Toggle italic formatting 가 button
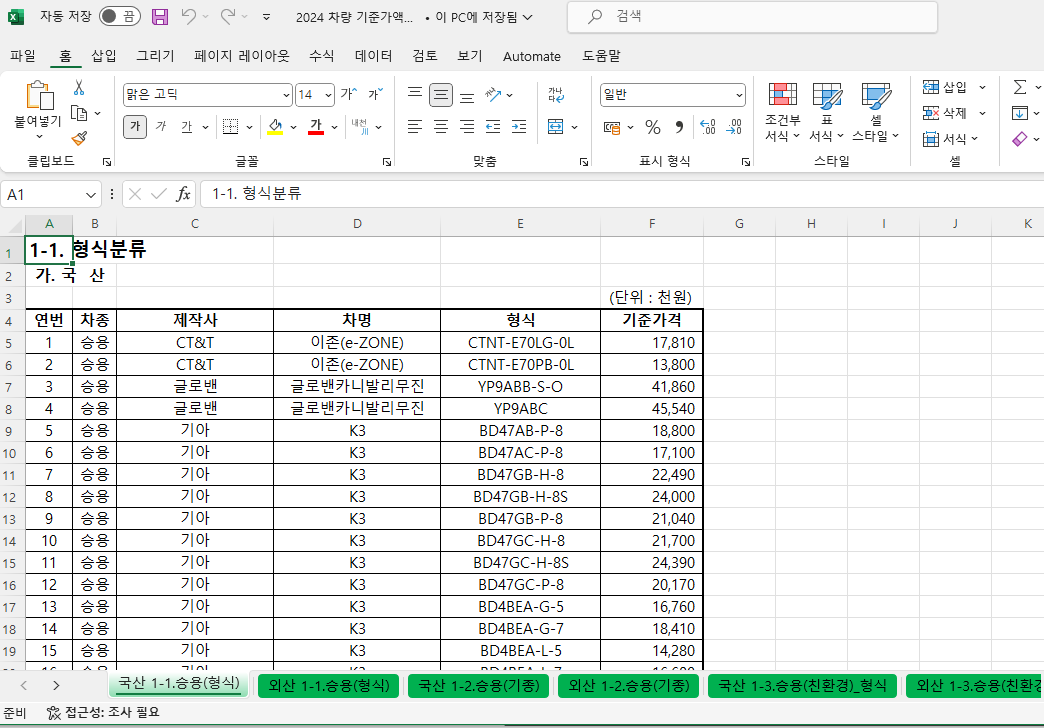This screenshot has height=728, width=1044. [x=161, y=126]
